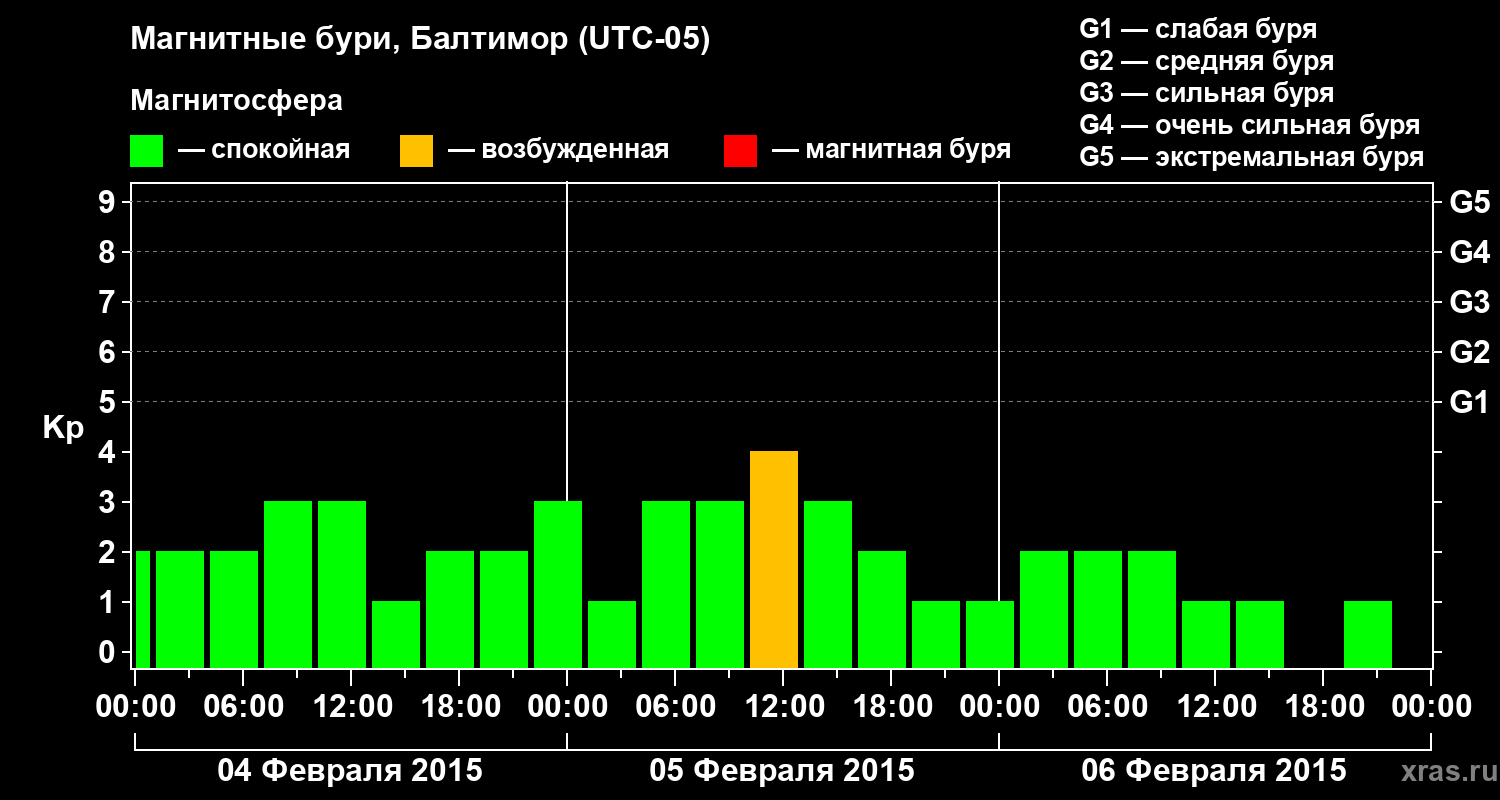Click the '05 Февраля 2015' date label
Viewport: 1500px width, 800px height.
tap(782, 771)
